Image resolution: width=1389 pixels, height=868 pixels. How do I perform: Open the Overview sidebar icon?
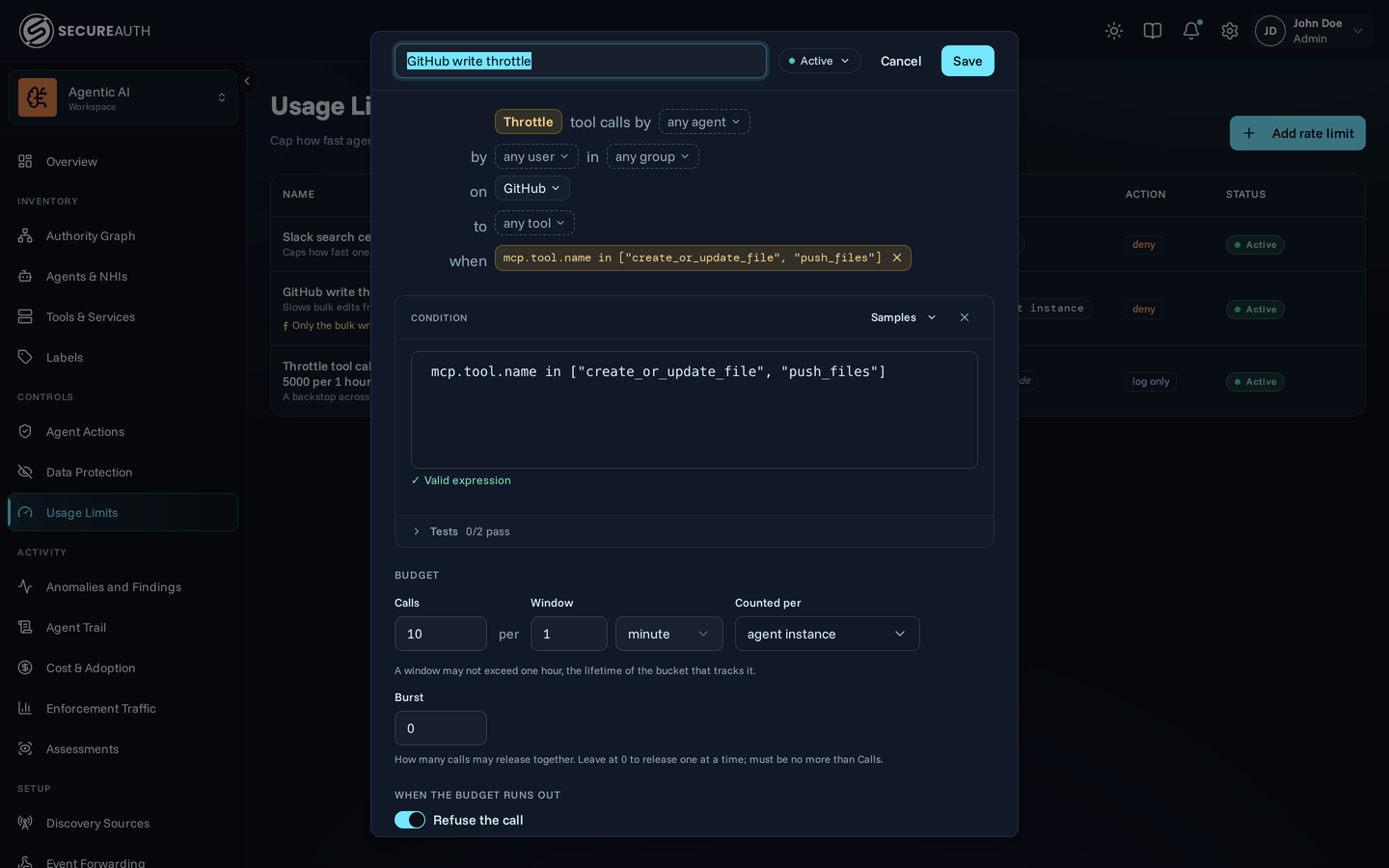pos(25,161)
